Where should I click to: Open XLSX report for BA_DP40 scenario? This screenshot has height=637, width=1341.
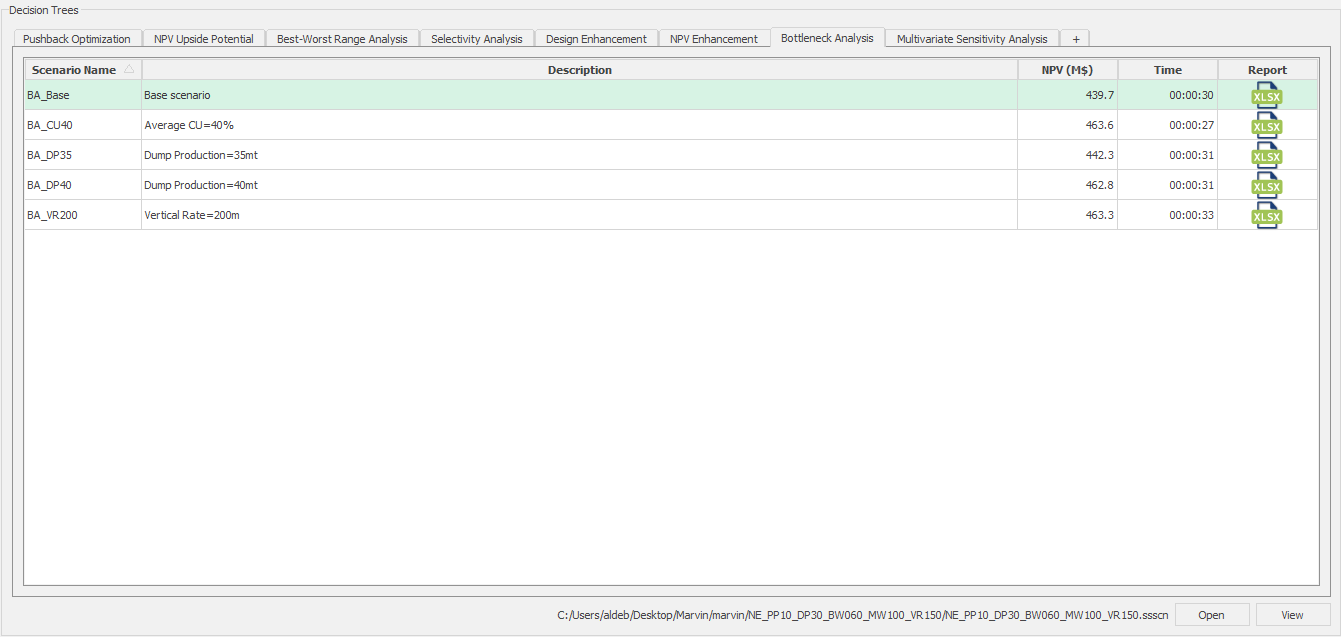point(1267,185)
